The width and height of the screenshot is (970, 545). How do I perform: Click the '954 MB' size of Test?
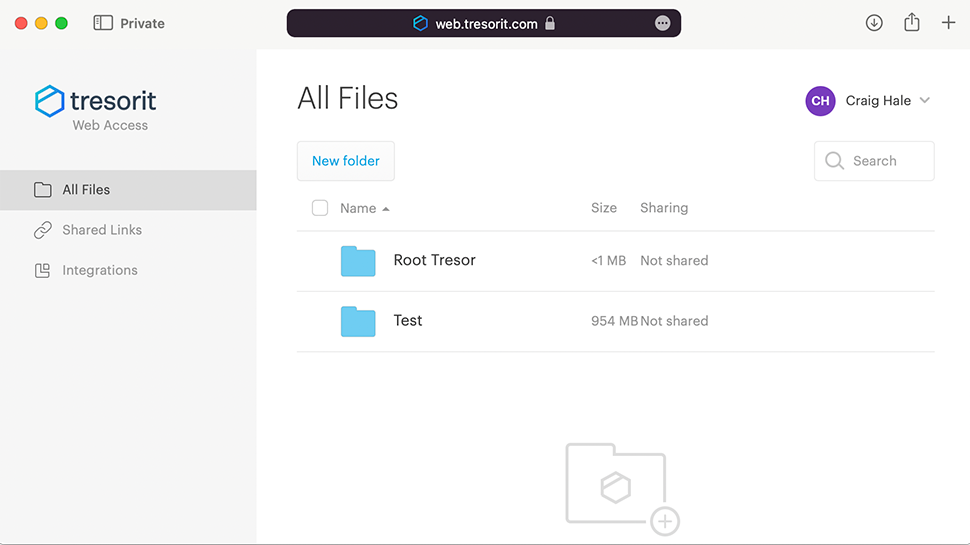tap(614, 321)
